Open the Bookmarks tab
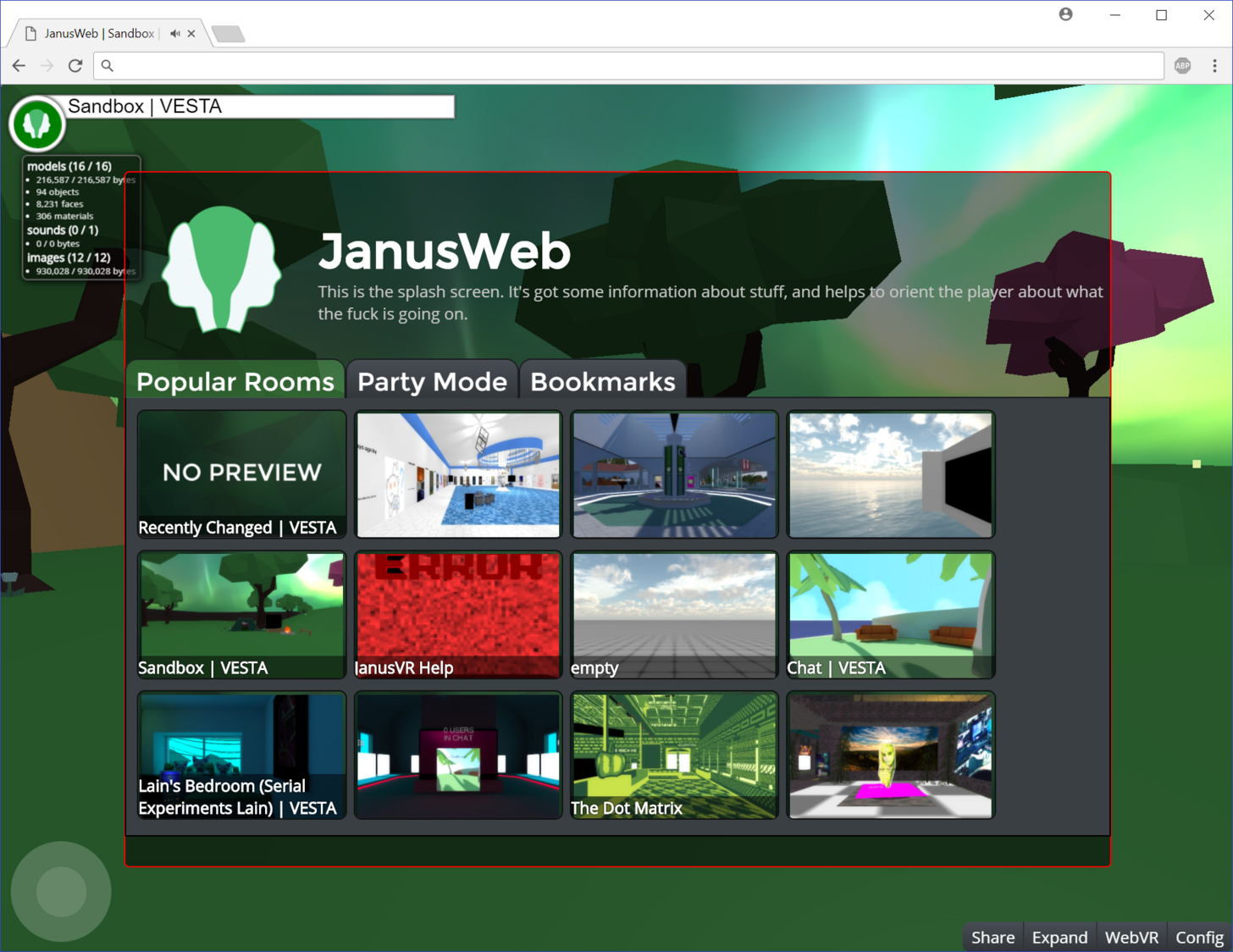Image resolution: width=1233 pixels, height=952 pixels. pyautogui.click(x=603, y=380)
